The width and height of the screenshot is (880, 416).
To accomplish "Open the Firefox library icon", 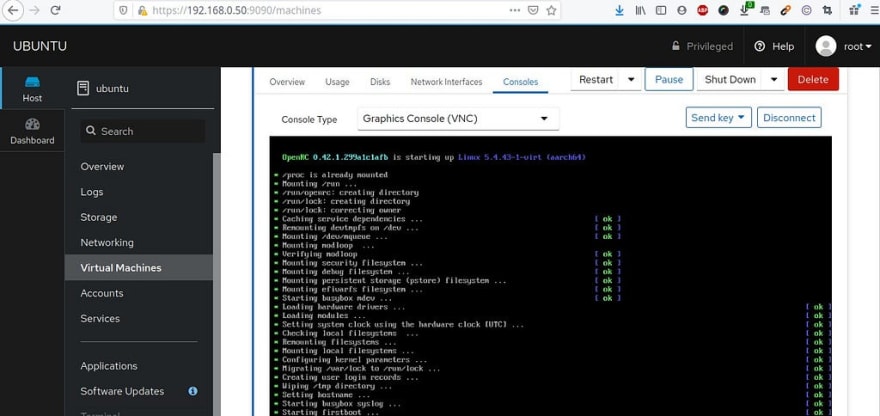I will (x=640, y=10).
